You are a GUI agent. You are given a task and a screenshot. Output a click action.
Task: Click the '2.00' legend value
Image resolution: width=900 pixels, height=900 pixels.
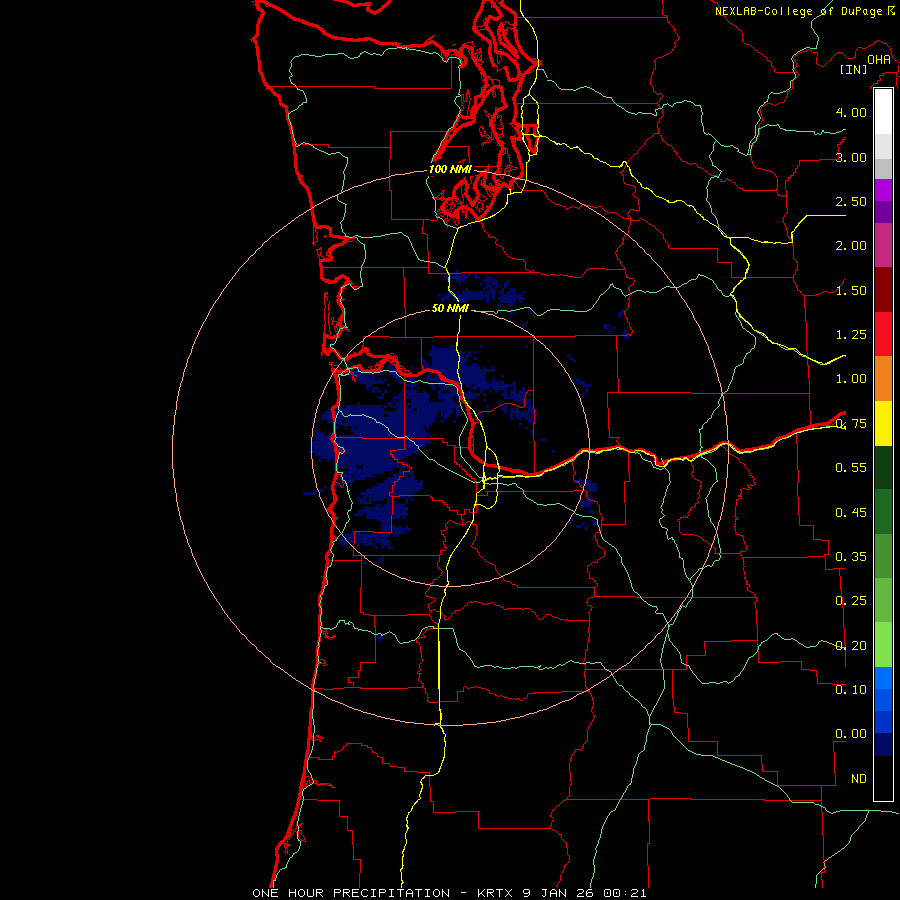click(851, 246)
